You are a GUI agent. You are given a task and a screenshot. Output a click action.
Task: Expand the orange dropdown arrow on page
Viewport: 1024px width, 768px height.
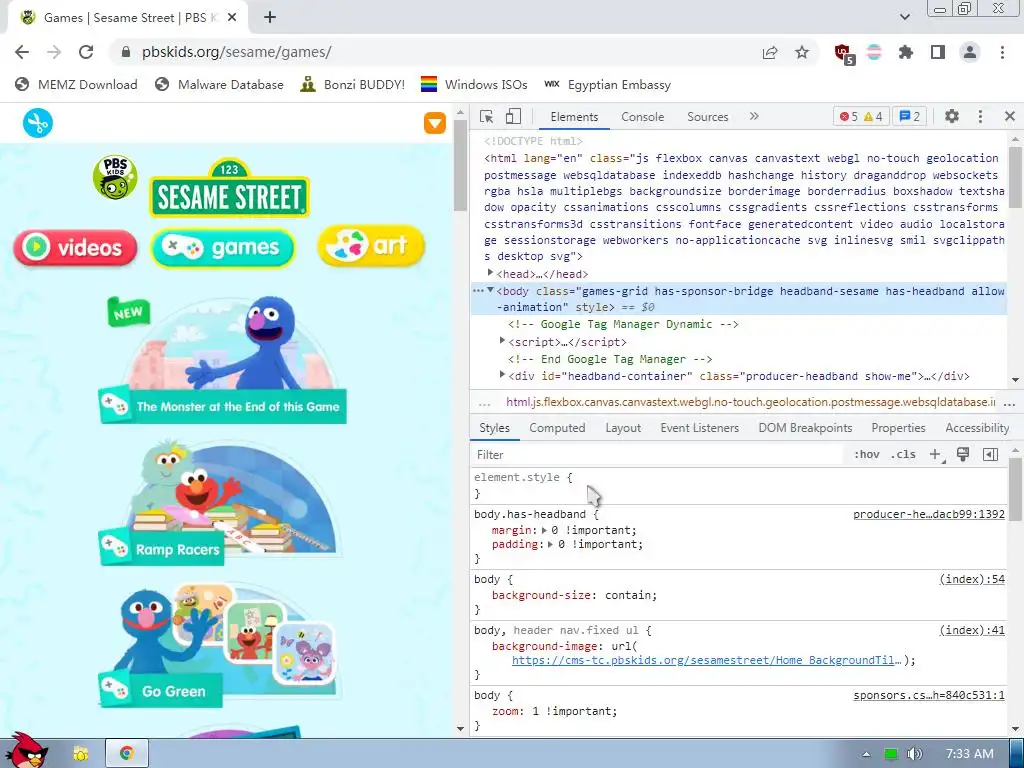pyautogui.click(x=435, y=123)
